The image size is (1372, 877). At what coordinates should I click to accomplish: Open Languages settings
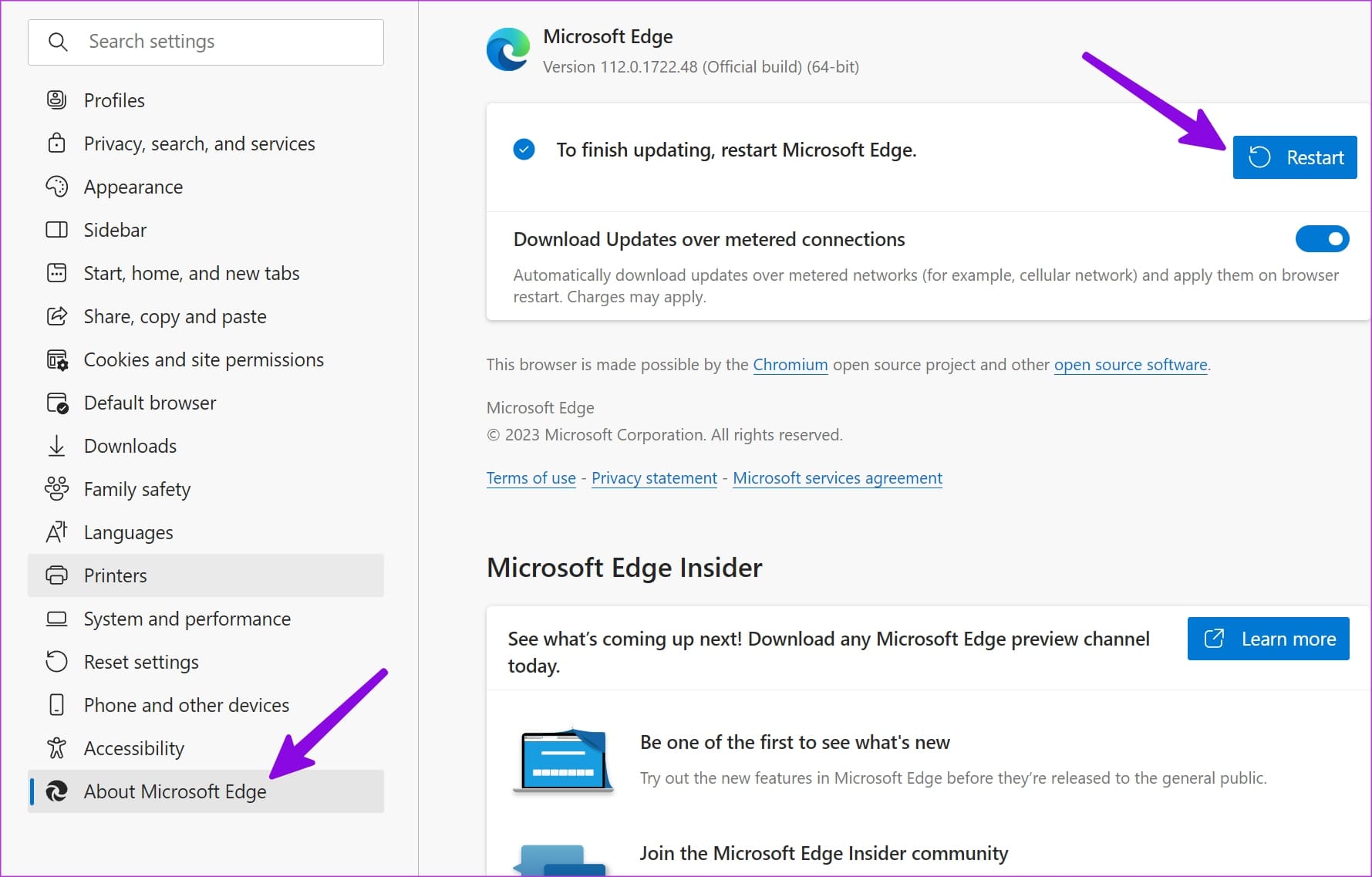(x=206, y=532)
